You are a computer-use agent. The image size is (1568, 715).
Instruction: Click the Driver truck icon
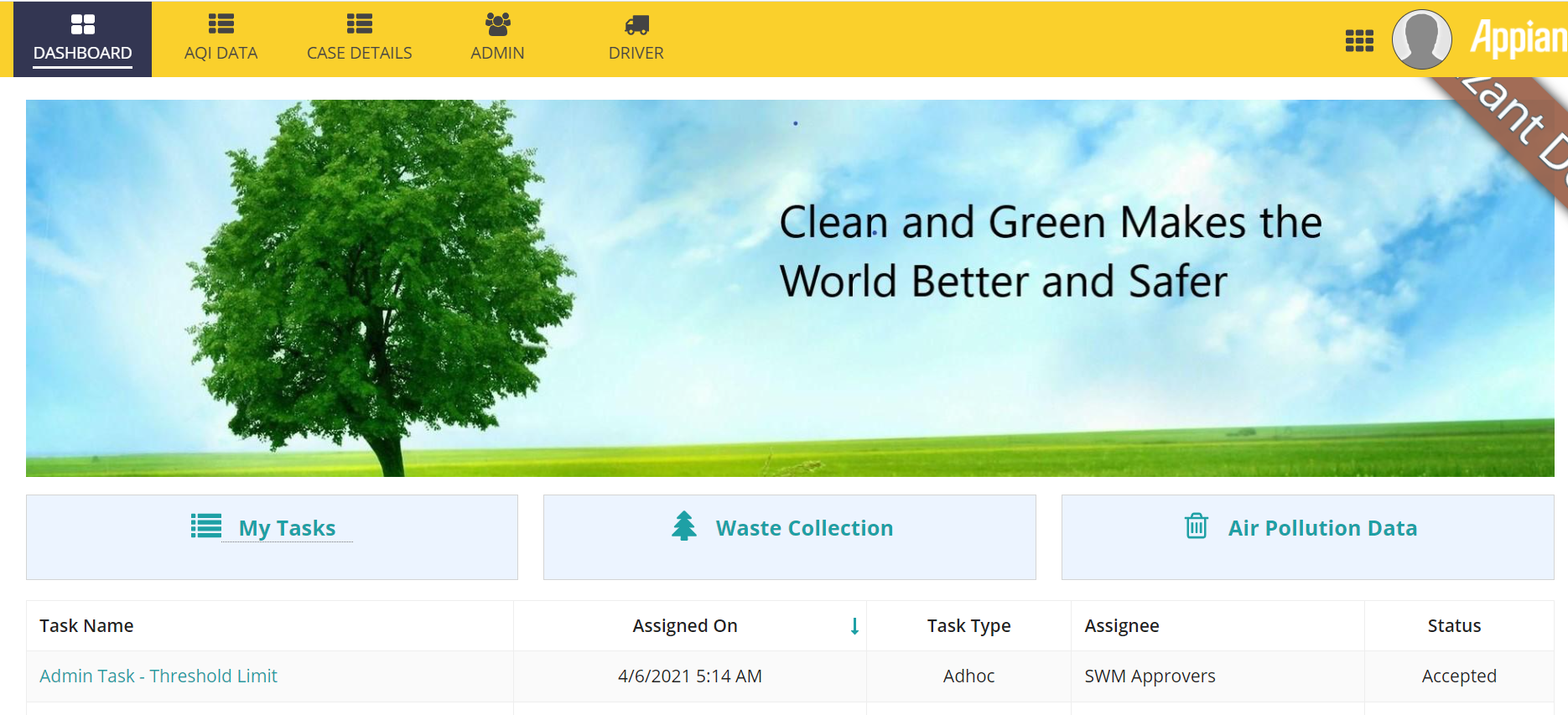[636, 25]
